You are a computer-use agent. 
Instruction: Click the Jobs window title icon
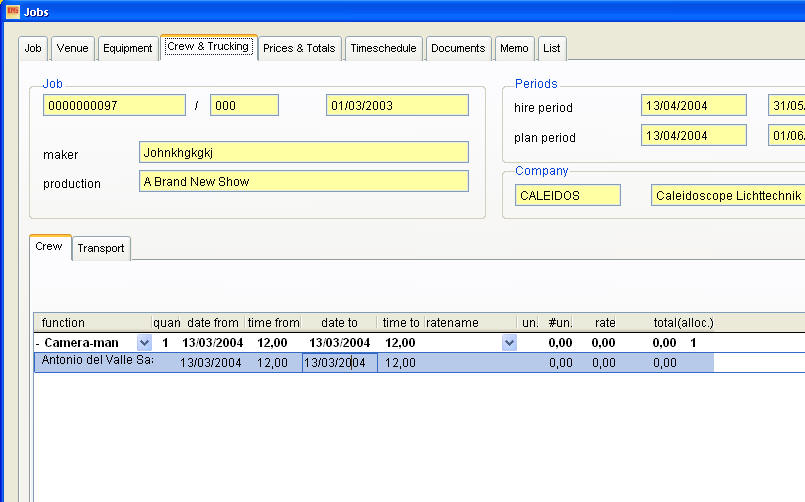point(12,11)
